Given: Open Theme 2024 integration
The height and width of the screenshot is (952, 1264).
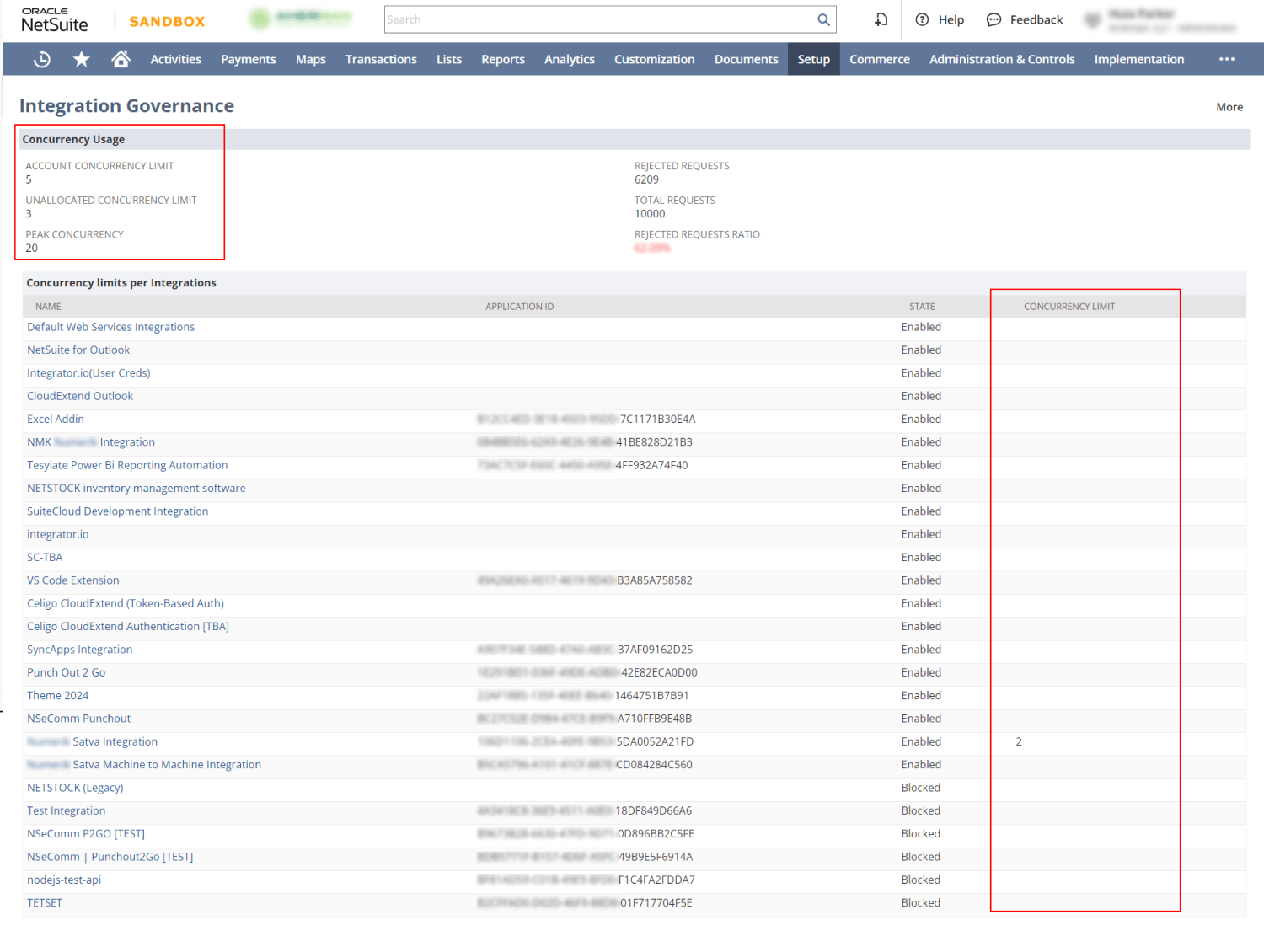Looking at the screenshot, I should click(57, 695).
